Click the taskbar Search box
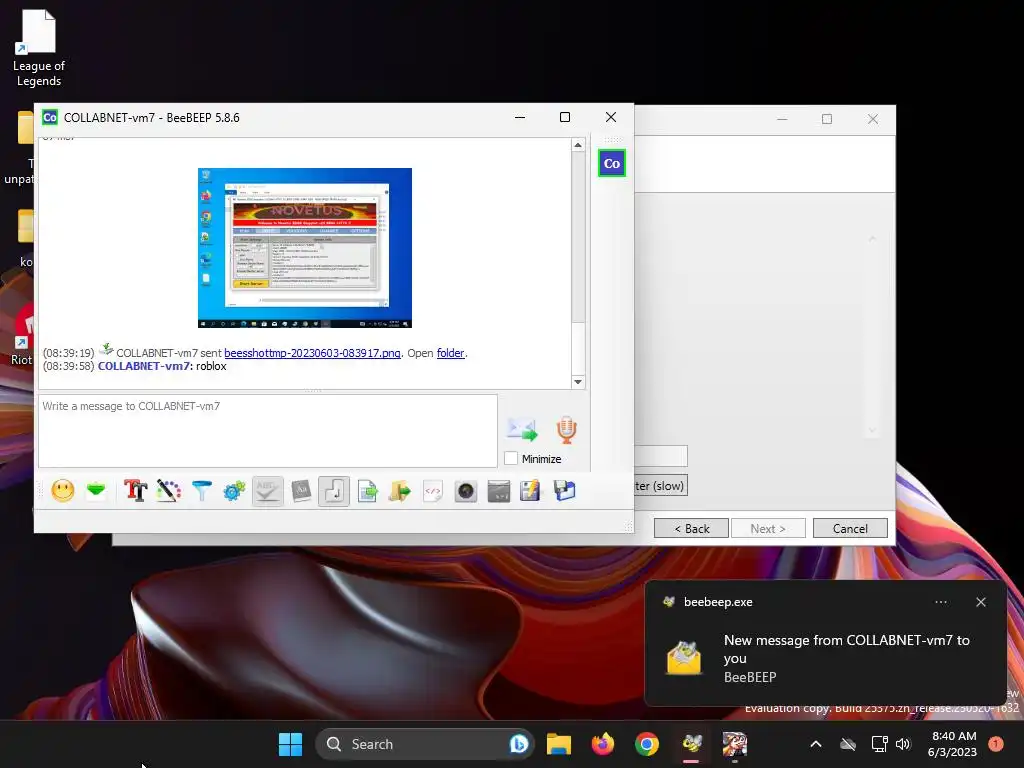 pos(424,744)
